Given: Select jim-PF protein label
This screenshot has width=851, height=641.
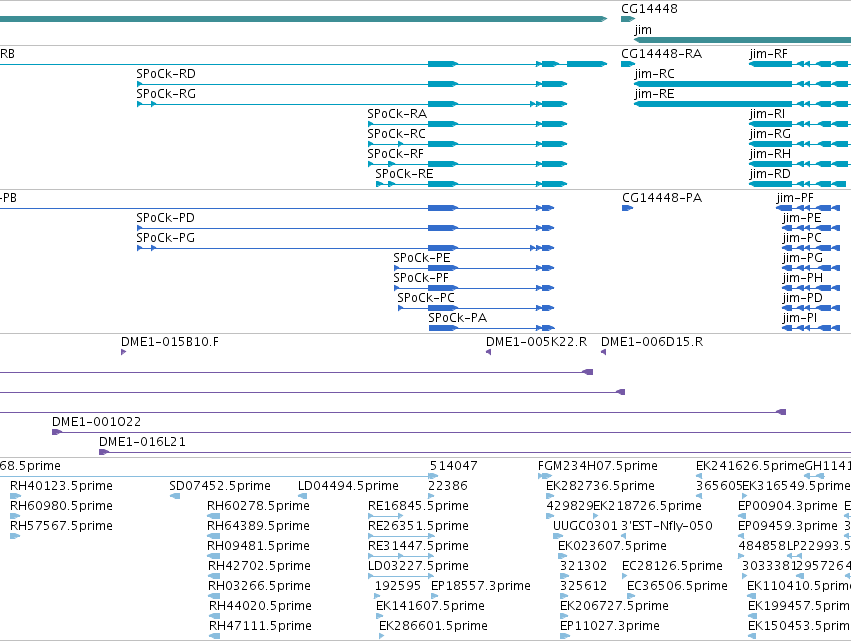Looking at the screenshot, I should tap(795, 198).
